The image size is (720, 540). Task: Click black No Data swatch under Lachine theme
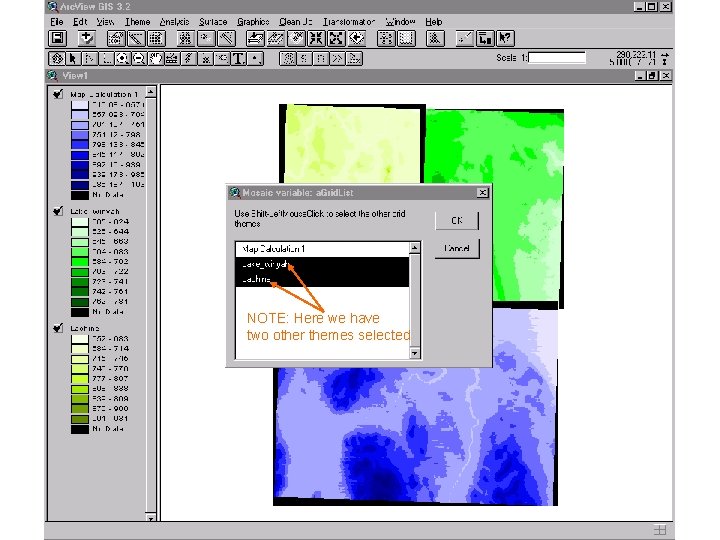pyautogui.click(x=79, y=429)
